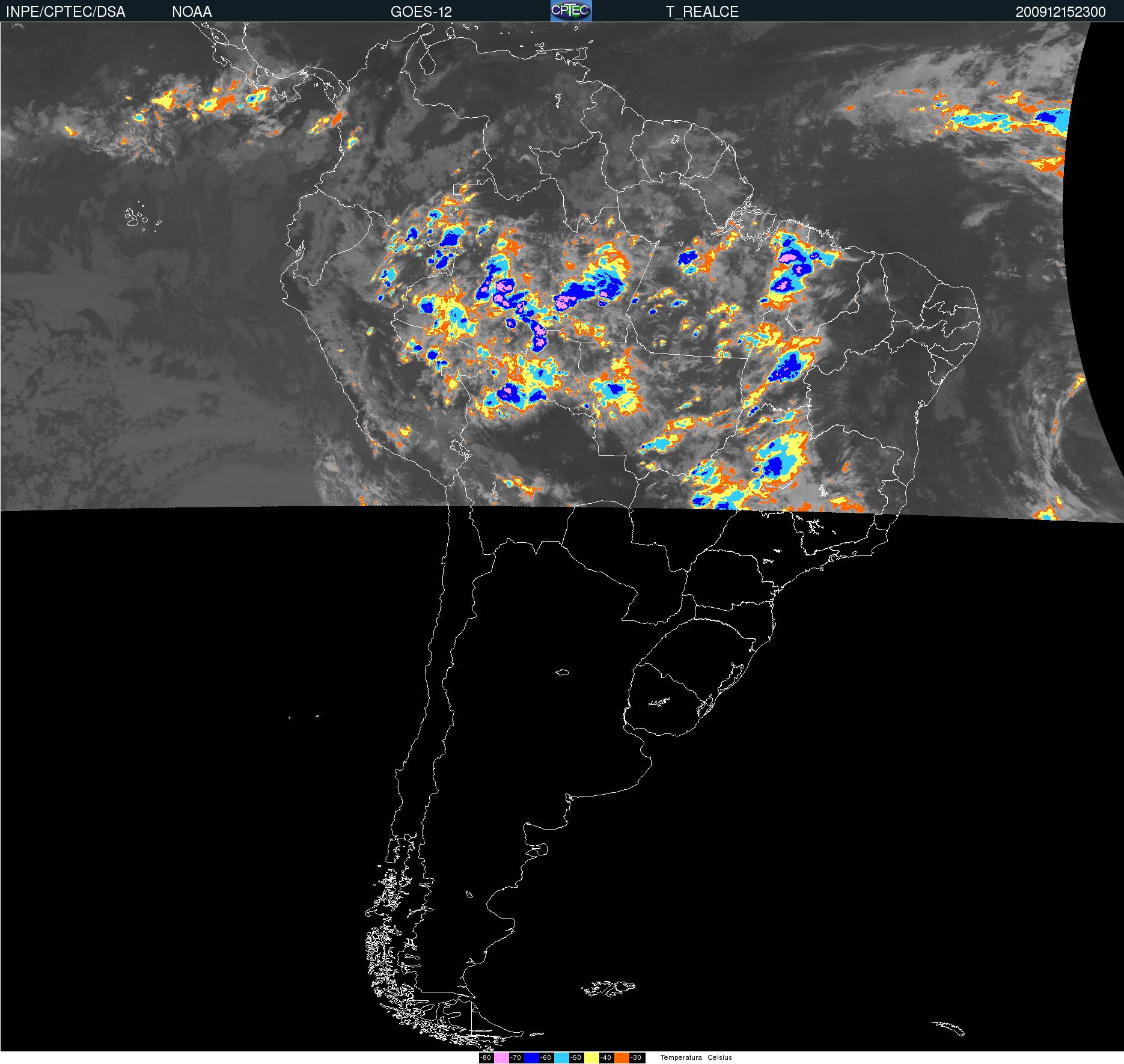Click the pink legend swatch

tap(501, 1058)
